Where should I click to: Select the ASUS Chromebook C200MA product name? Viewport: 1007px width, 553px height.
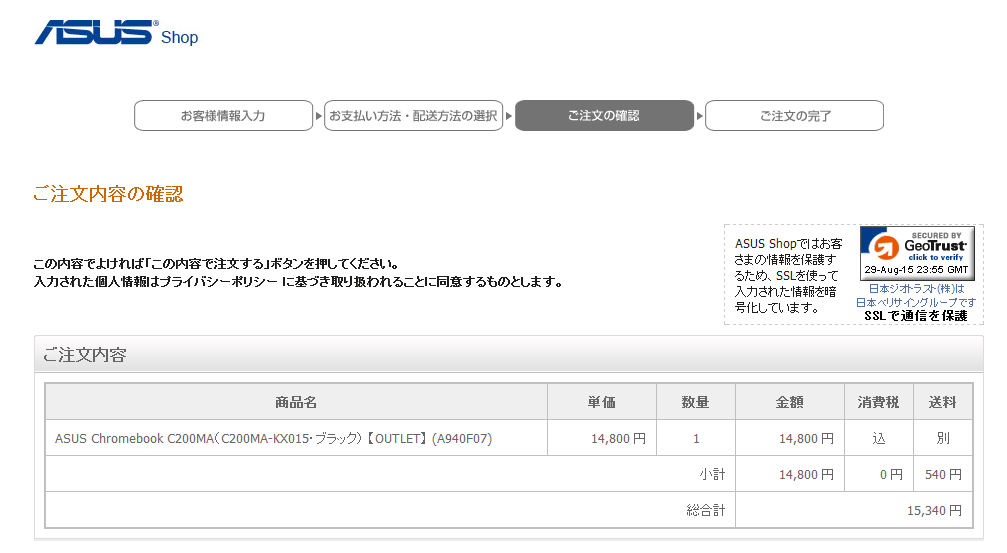point(274,439)
